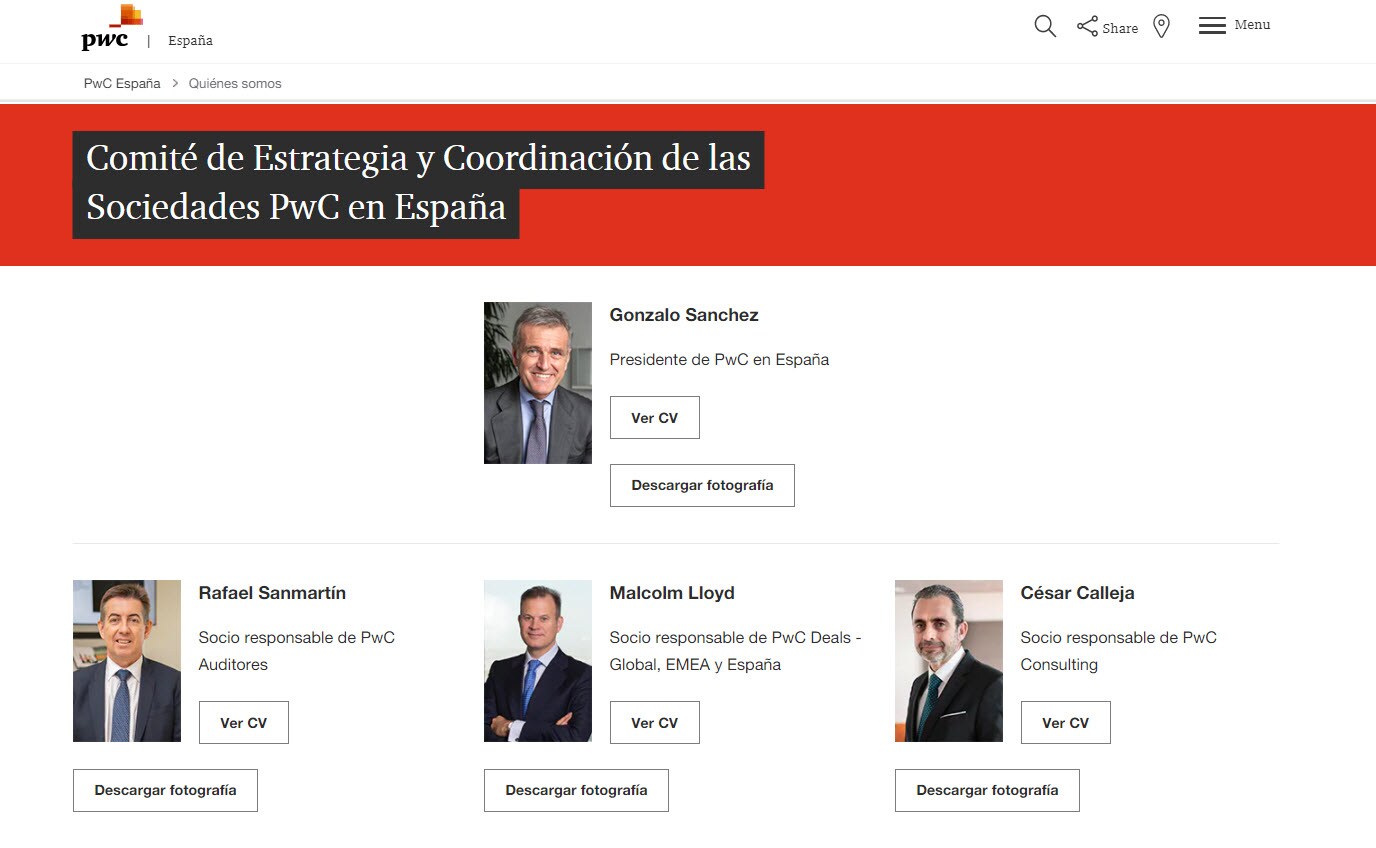1376x848 pixels.
Task: Click Rafael Sanmartín's portrait photo
Action: [x=127, y=661]
